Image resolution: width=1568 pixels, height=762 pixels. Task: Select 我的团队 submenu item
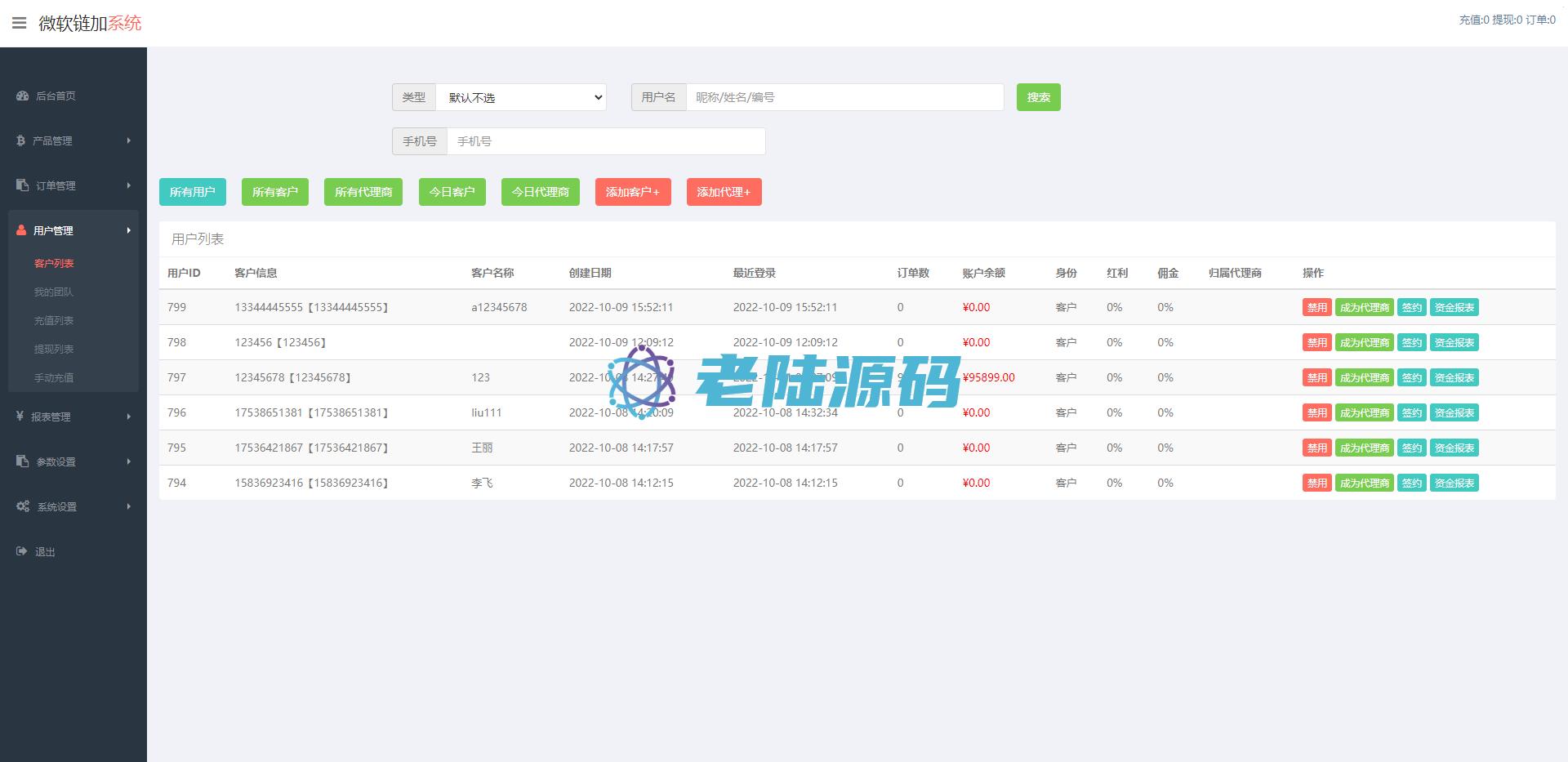click(54, 292)
